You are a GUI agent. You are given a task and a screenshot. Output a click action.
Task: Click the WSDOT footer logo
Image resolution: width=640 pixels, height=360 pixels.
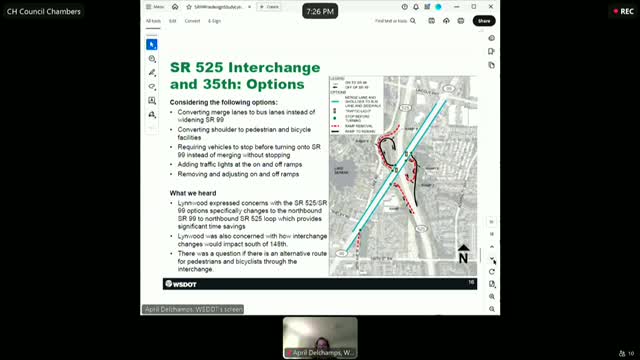click(181, 284)
